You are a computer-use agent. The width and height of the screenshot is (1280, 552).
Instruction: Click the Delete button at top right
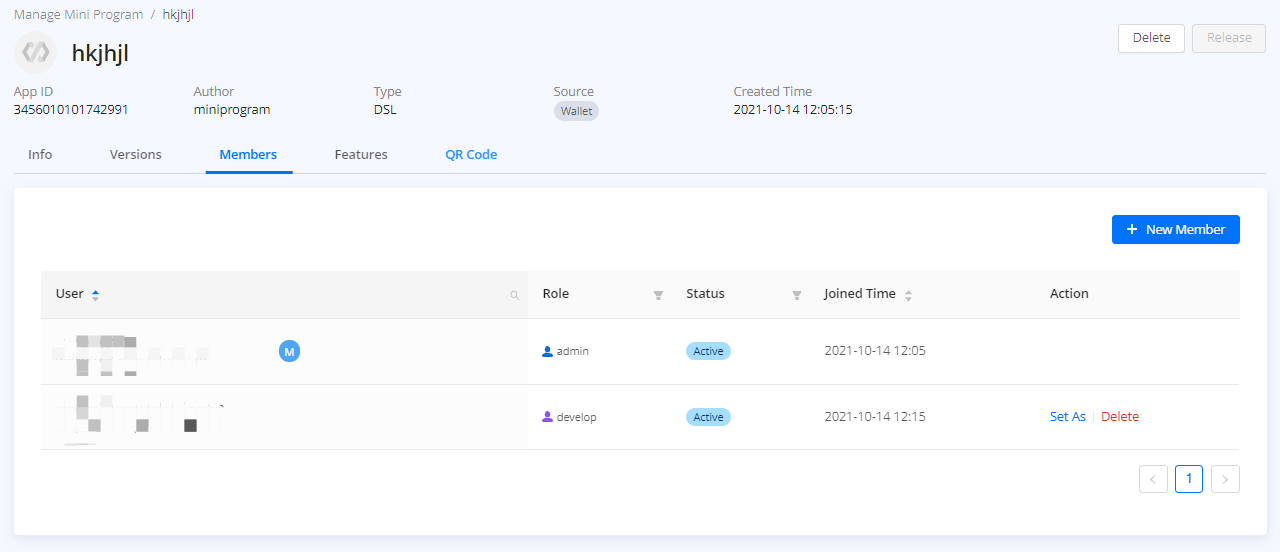(x=1151, y=38)
